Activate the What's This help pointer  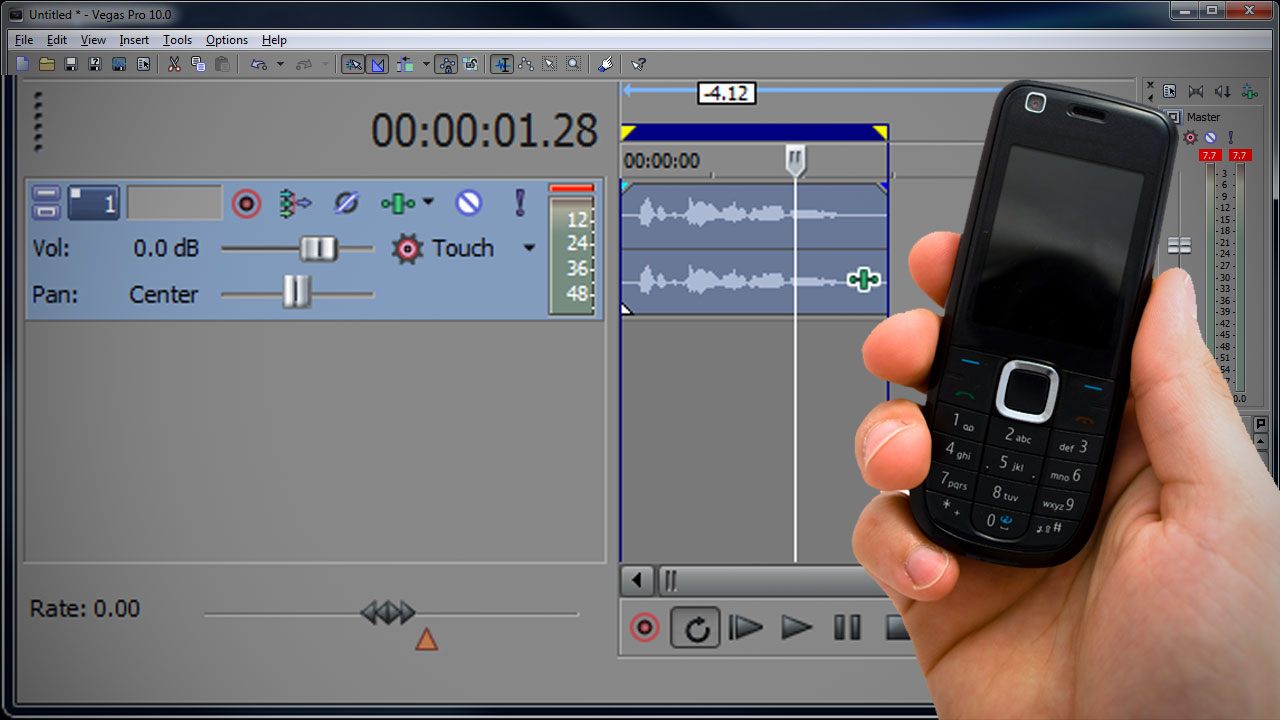[639, 64]
